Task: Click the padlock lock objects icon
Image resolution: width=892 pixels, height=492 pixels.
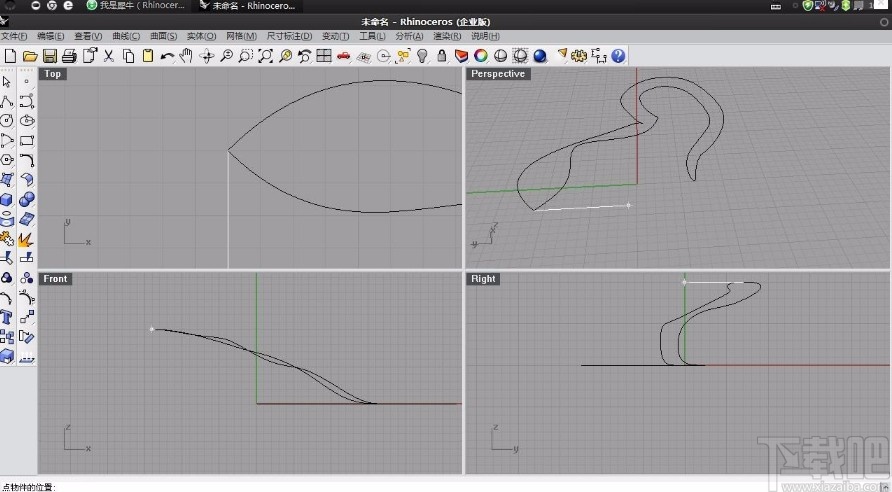Action: pos(441,56)
